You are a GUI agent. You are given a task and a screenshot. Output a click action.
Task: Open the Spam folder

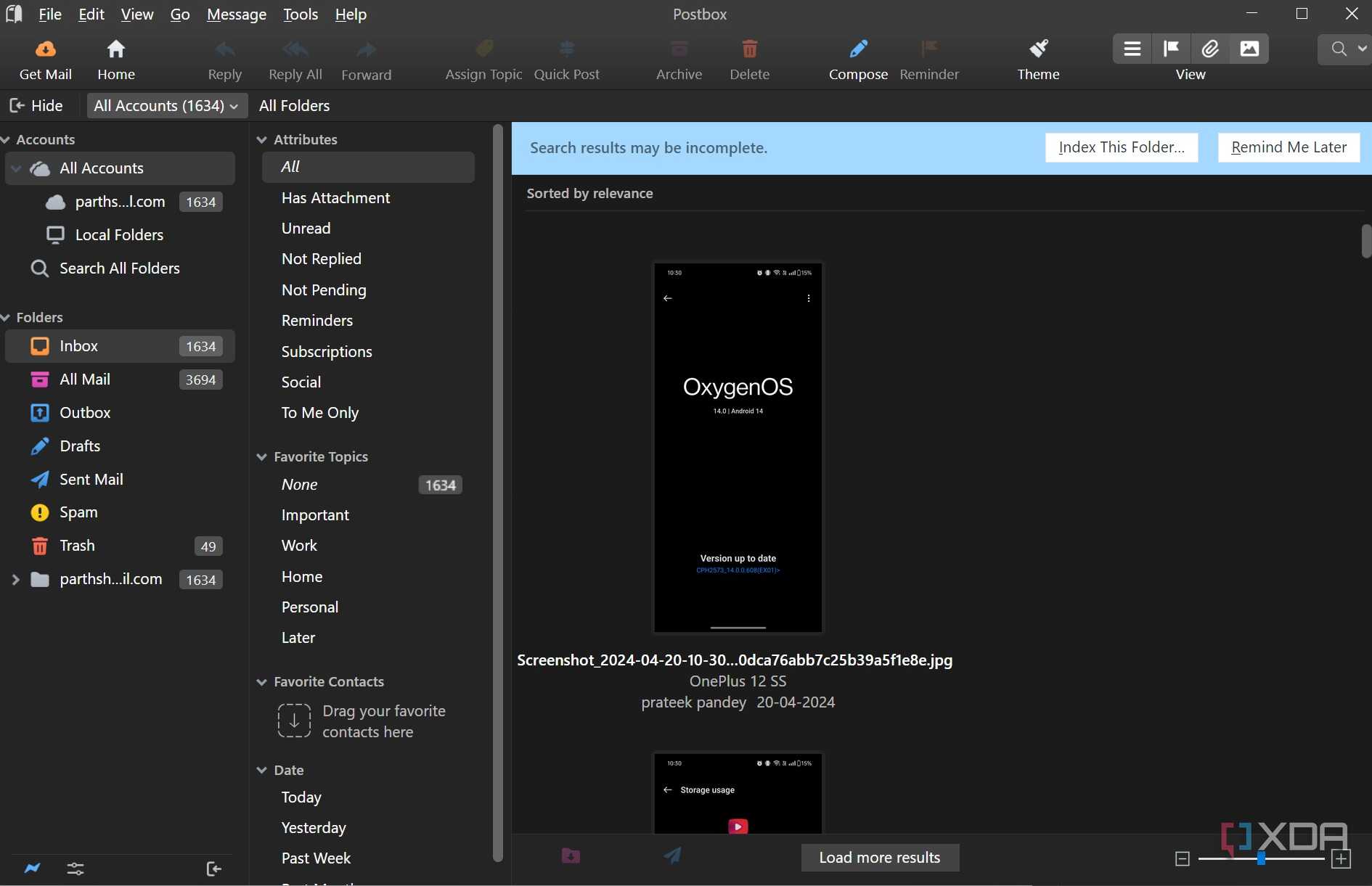click(120, 512)
